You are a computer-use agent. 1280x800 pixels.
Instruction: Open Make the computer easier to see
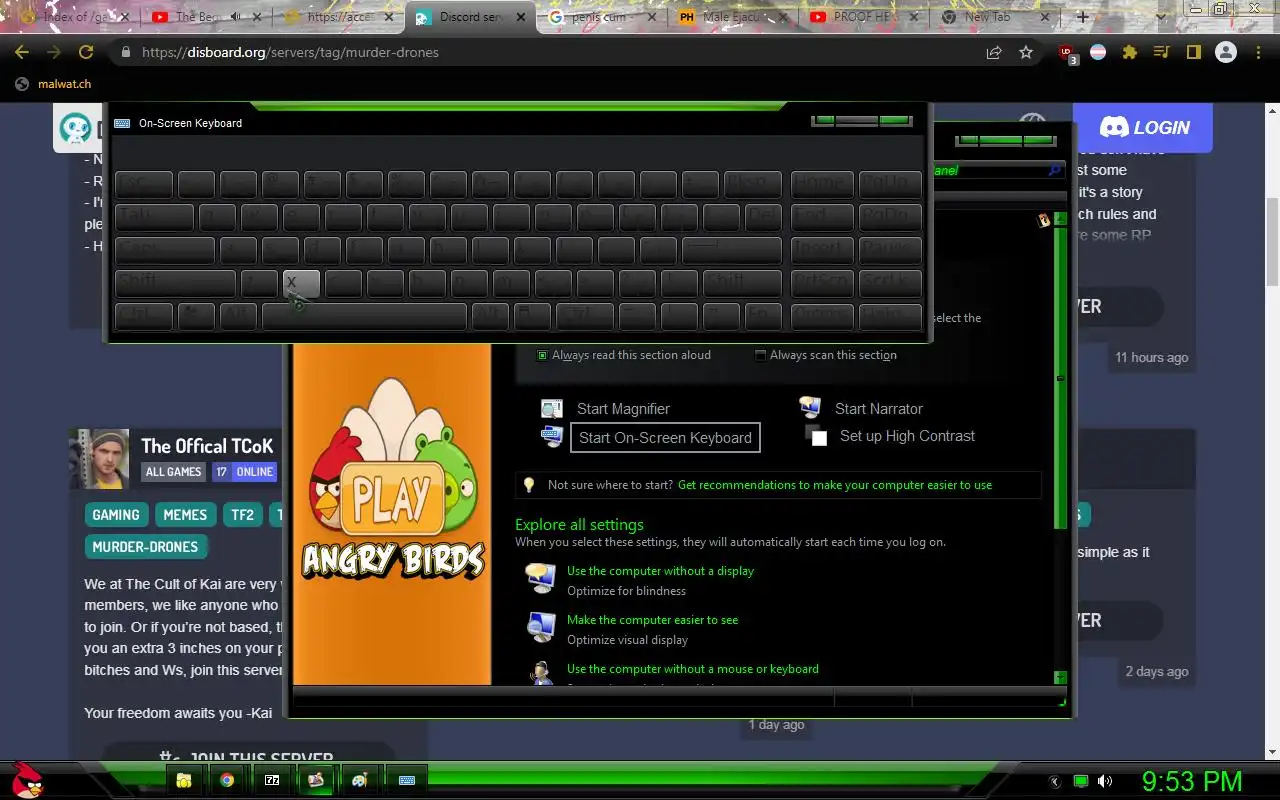[x=652, y=620]
